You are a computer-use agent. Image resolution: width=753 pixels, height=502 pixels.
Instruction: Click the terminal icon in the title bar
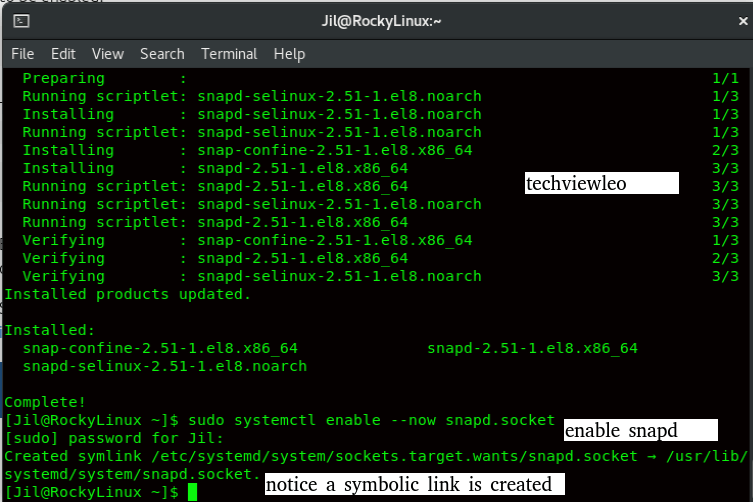point(22,21)
